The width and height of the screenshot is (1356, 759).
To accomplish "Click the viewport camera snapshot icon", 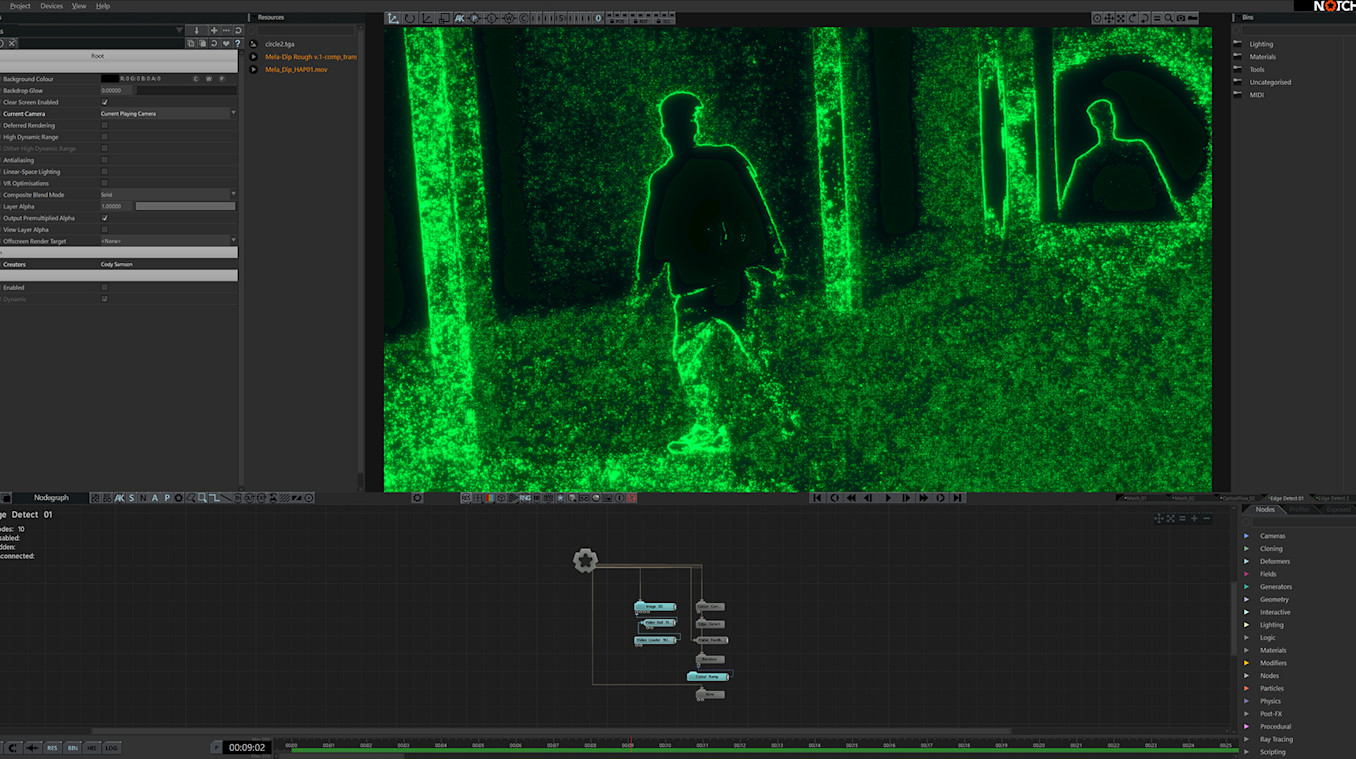I will coord(1181,18).
